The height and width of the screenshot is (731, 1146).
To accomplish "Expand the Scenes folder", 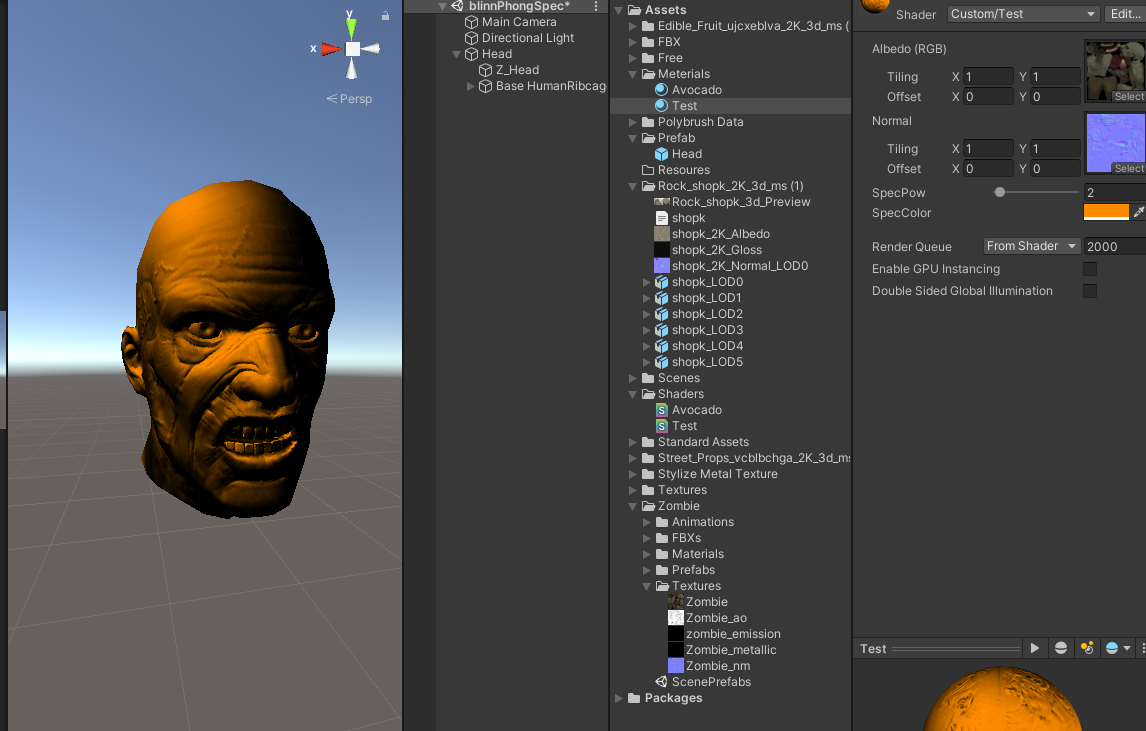I will 633,379.
